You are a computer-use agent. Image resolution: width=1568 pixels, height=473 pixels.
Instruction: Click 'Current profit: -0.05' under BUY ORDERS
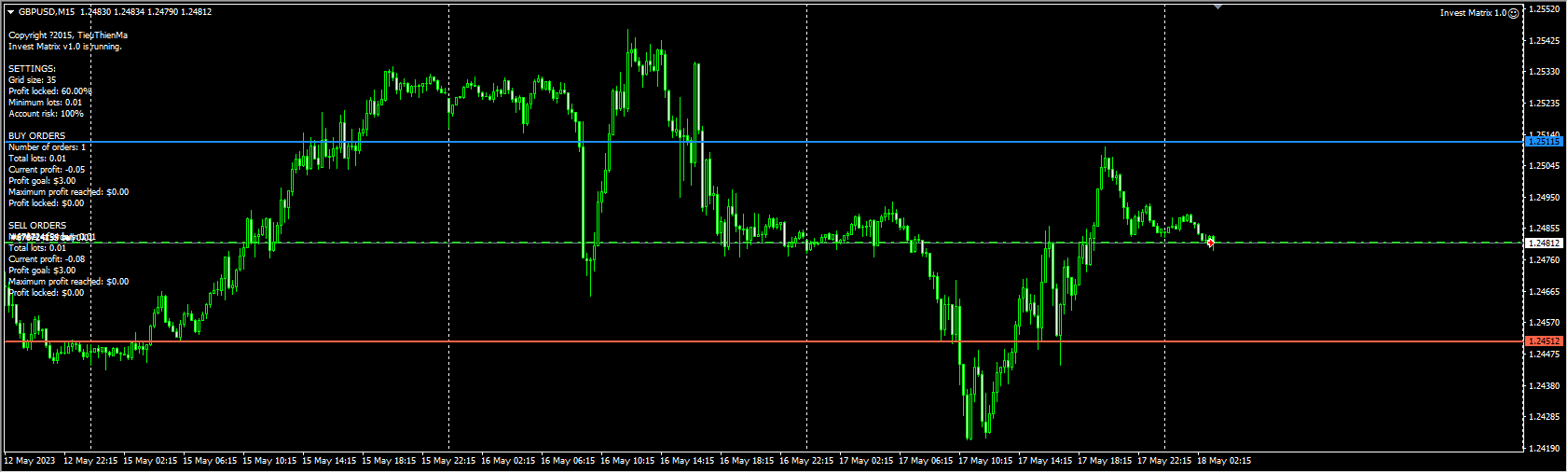tap(47, 170)
